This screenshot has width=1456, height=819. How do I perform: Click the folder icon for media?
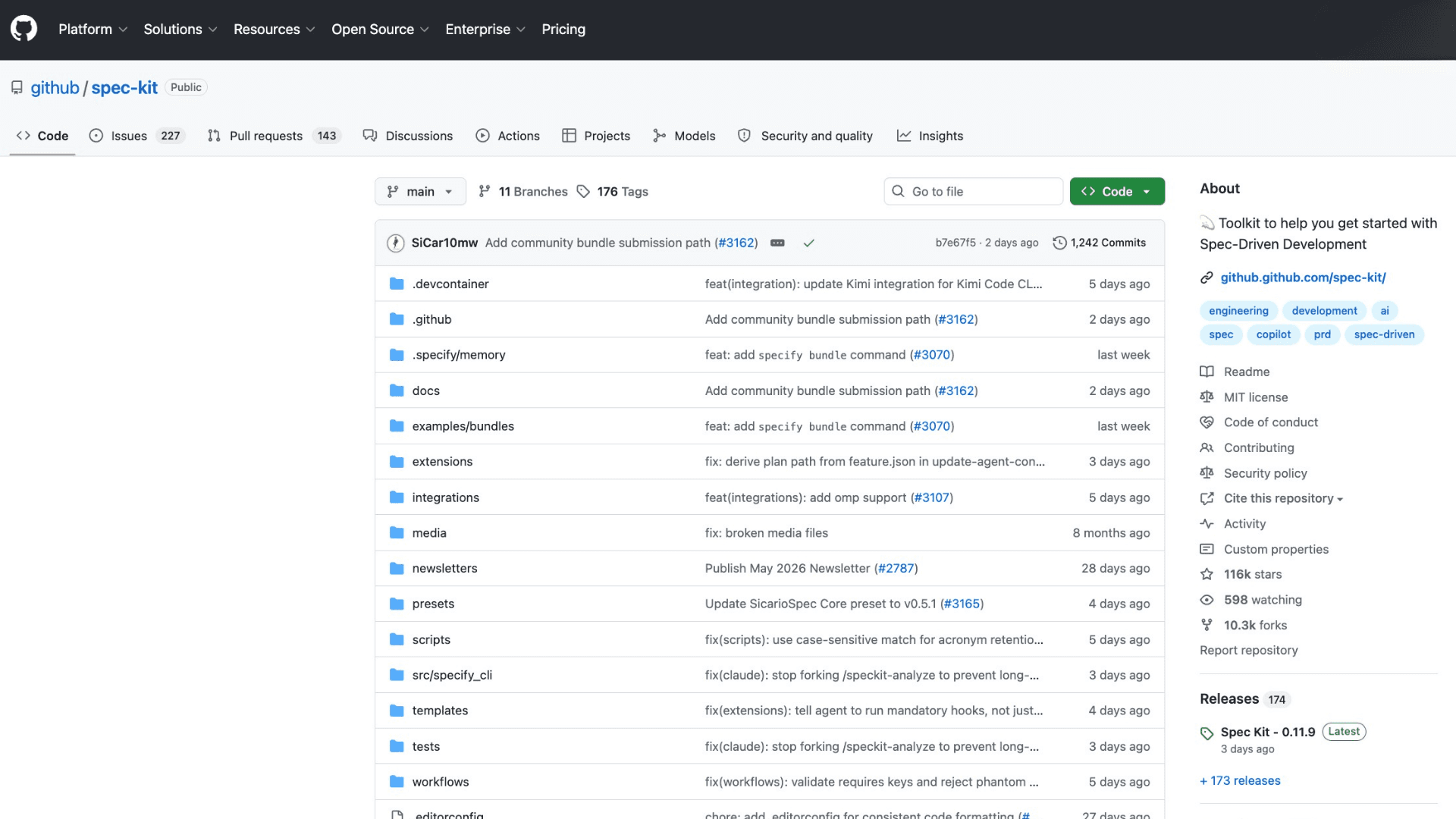(x=397, y=532)
